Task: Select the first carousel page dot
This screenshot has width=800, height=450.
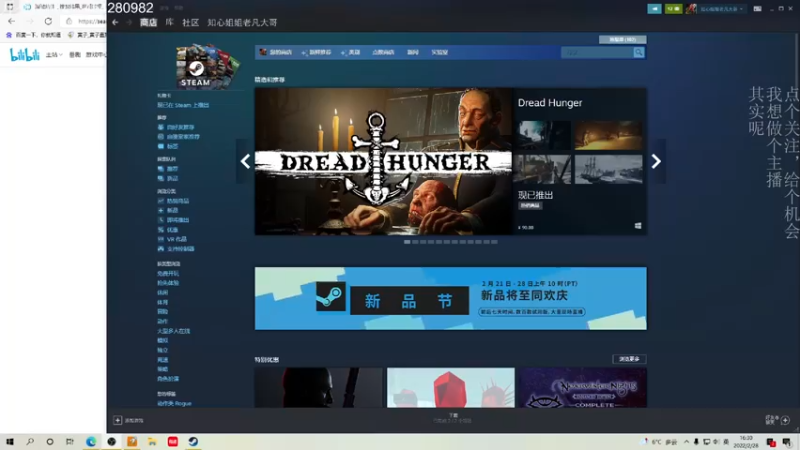Action: point(407,242)
